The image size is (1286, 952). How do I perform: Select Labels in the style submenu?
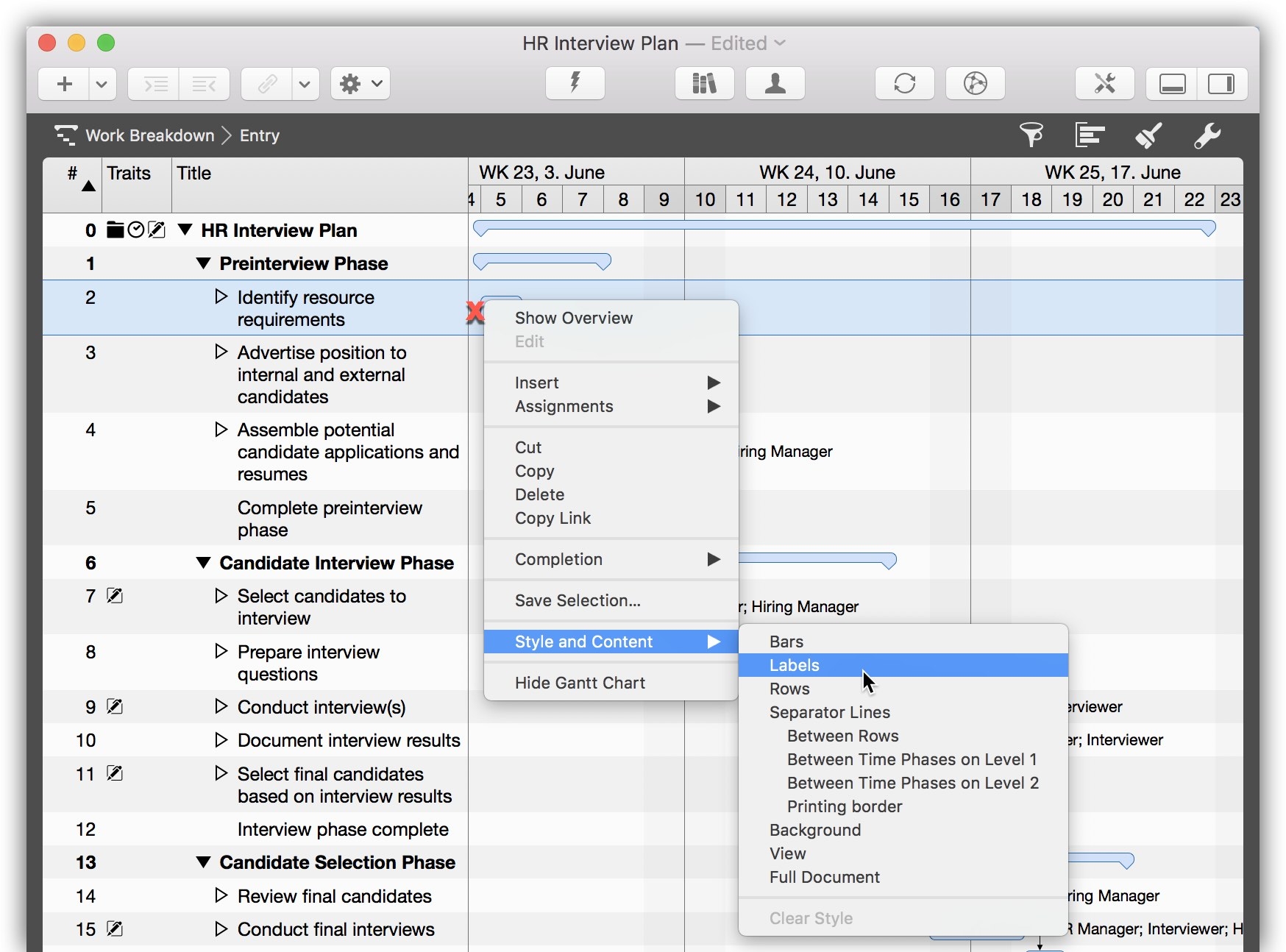point(794,665)
